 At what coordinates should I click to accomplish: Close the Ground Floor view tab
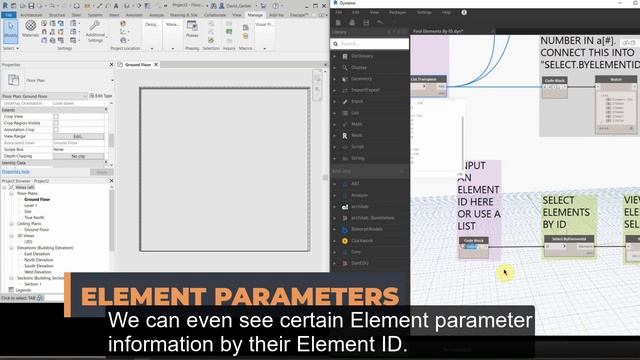pyautogui.click(x=156, y=64)
